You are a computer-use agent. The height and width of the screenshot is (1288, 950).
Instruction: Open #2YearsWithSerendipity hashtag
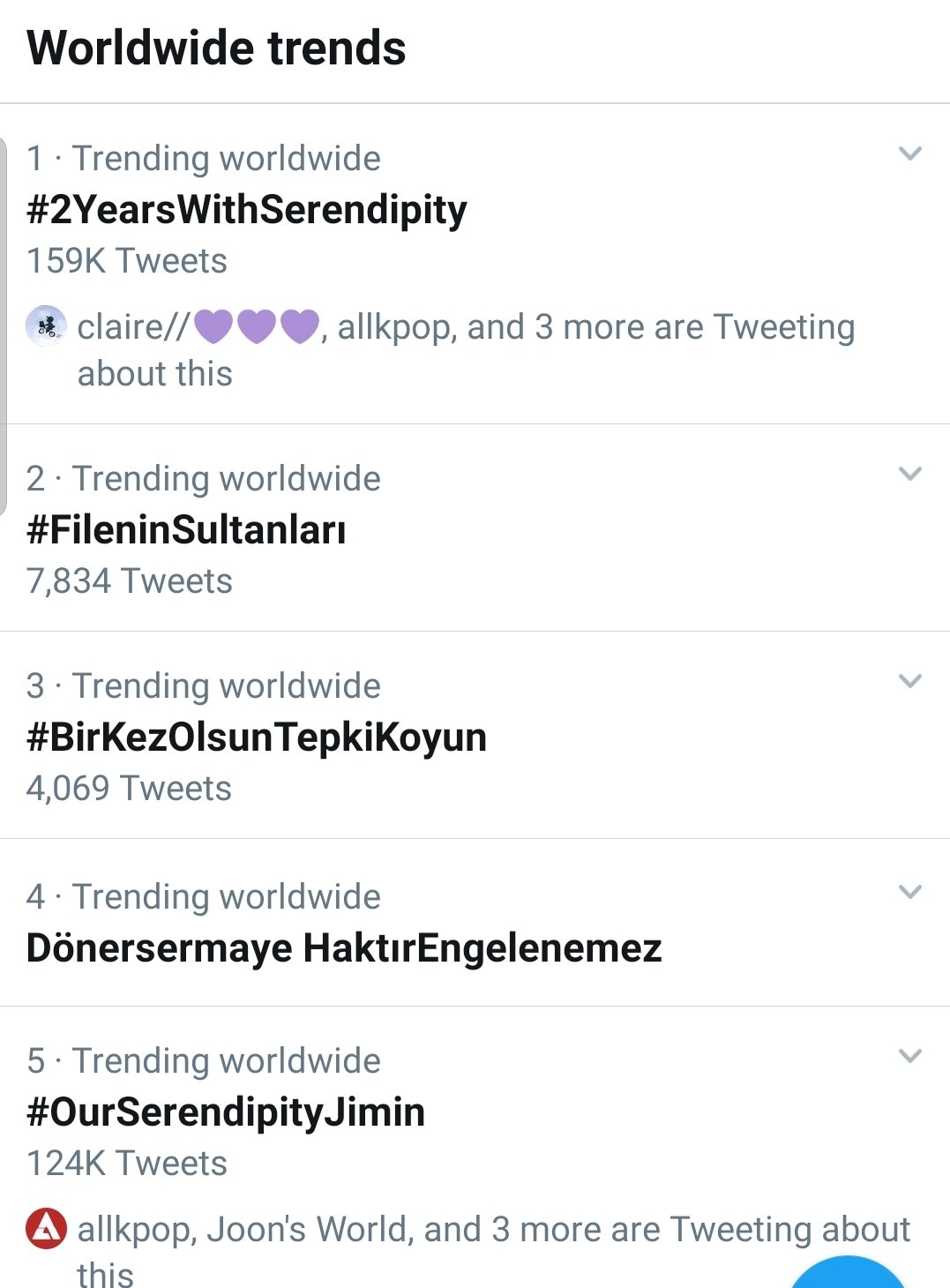(x=247, y=210)
